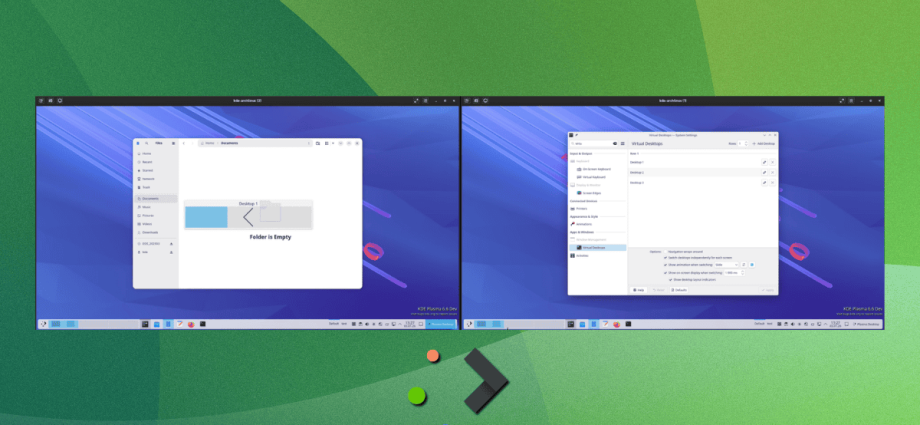Remove Desktop 2 with the X icon
This screenshot has height=425, width=920.
click(x=773, y=173)
